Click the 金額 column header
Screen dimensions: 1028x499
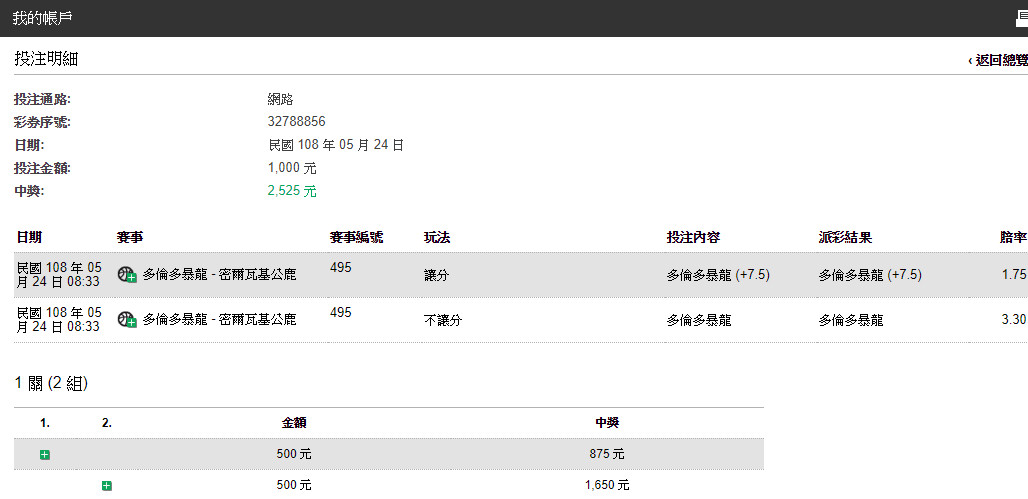pos(294,423)
